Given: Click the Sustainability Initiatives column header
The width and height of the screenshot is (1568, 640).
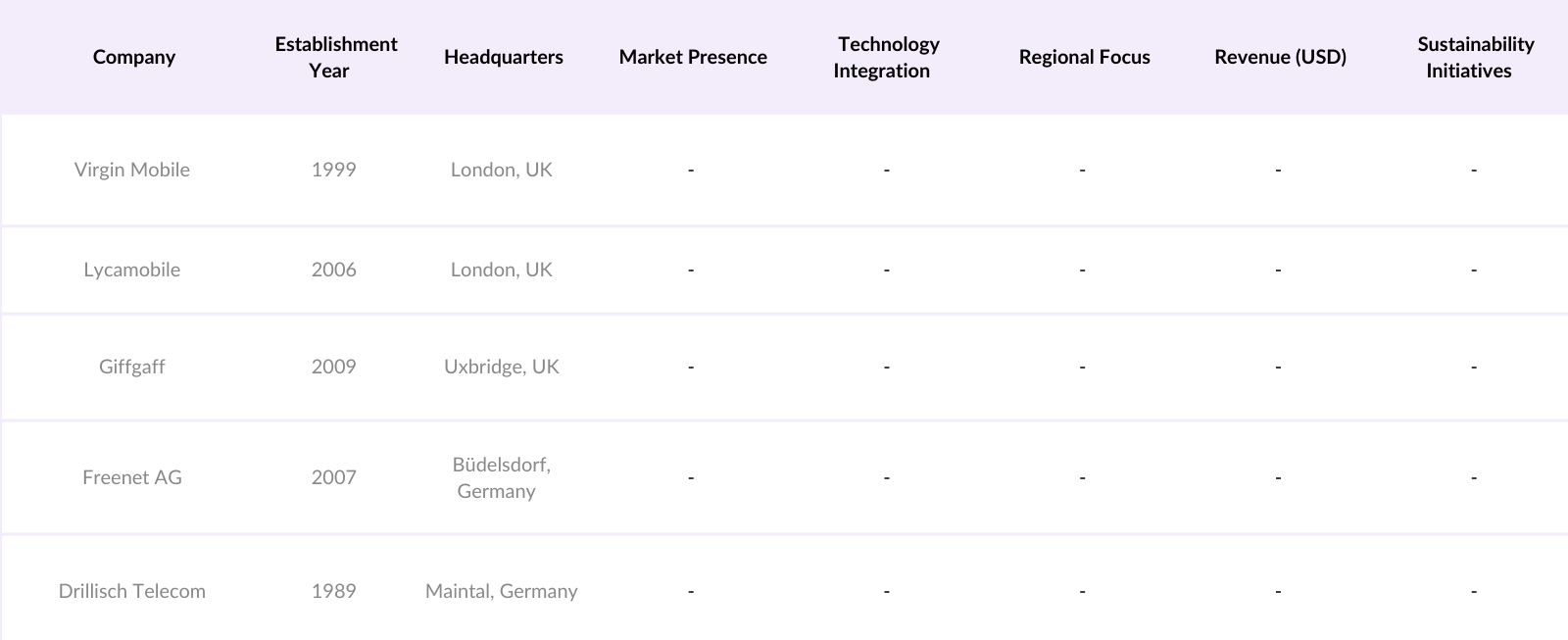Looking at the screenshot, I should pos(1474,57).
